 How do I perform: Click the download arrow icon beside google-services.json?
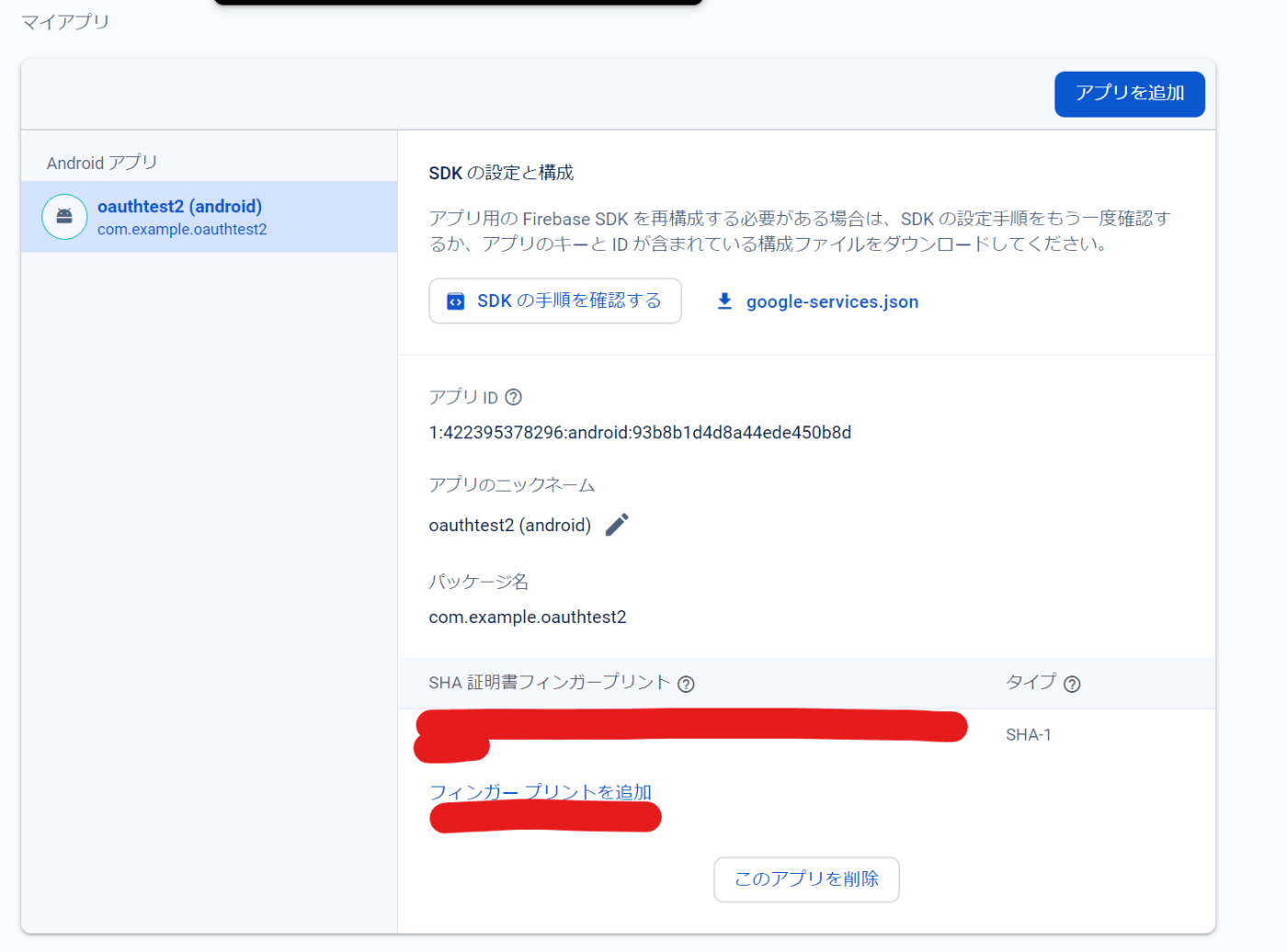coord(724,301)
